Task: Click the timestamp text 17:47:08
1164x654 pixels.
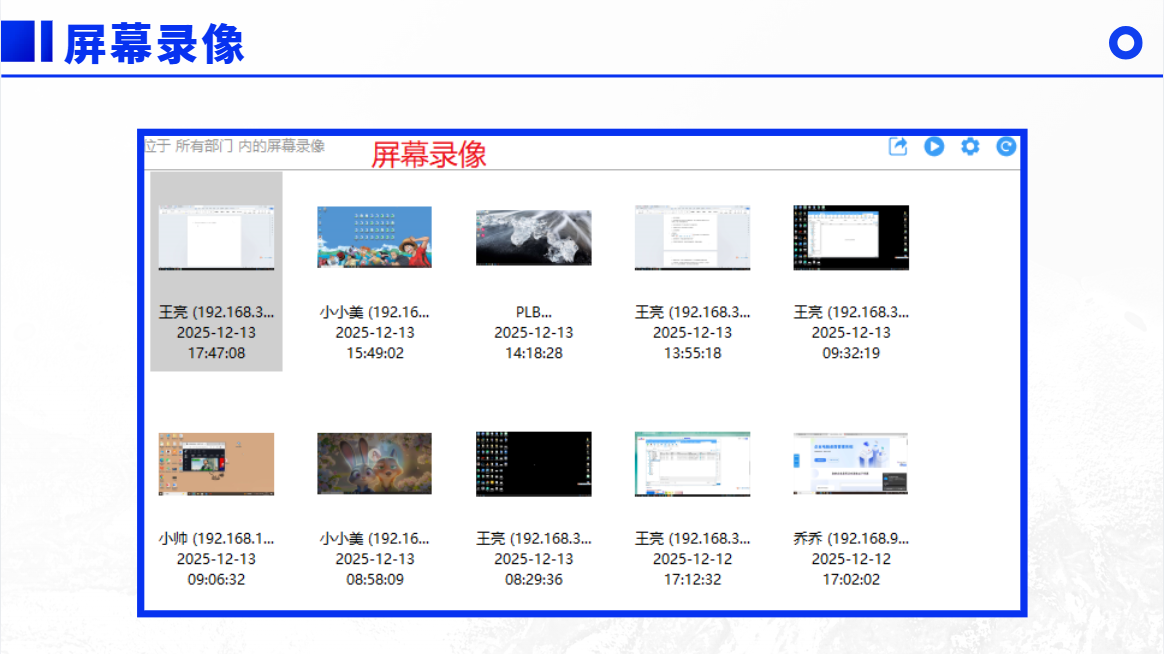Action: pyautogui.click(x=216, y=353)
